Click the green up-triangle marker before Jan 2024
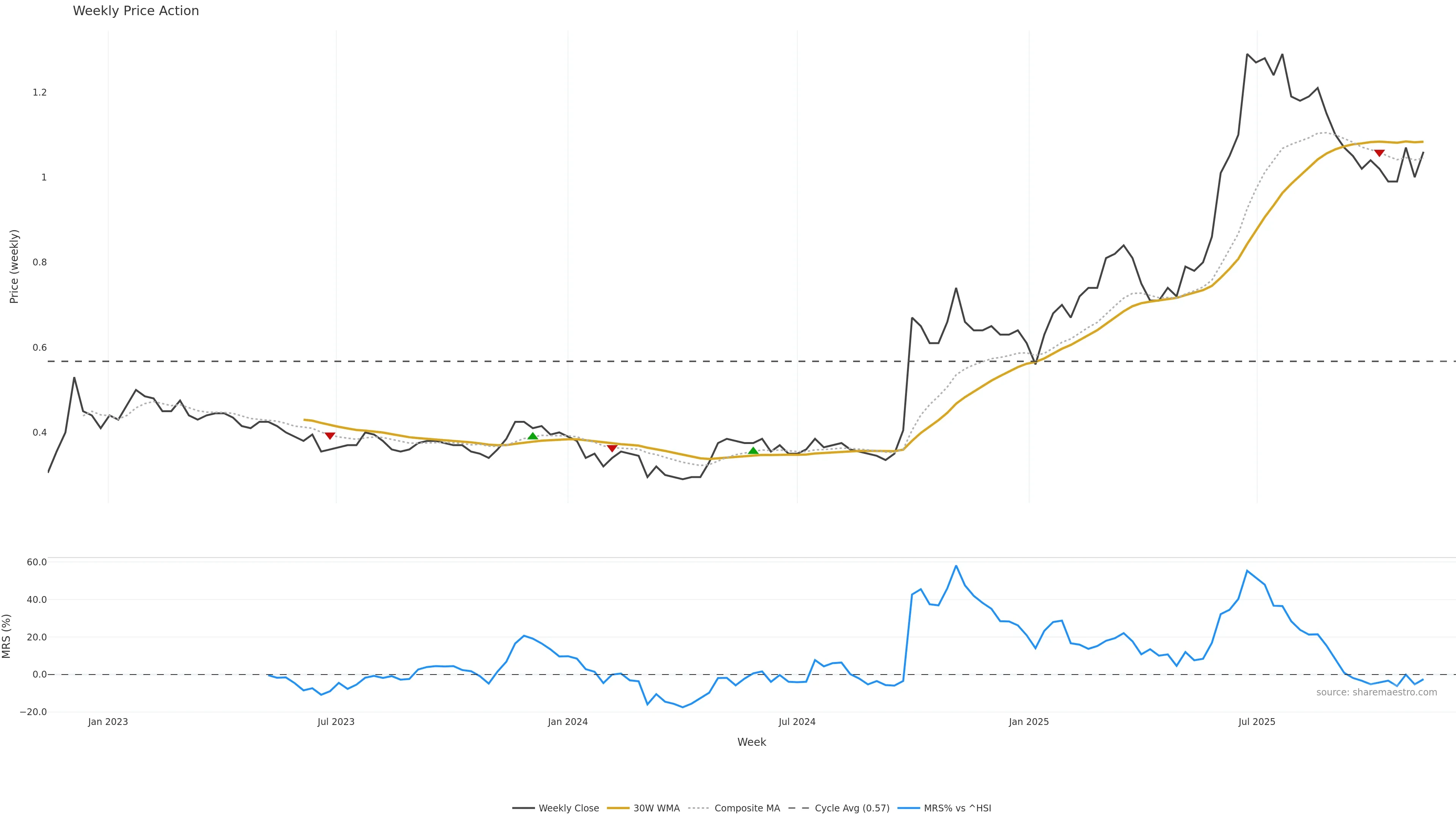The width and height of the screenshot is (1456, 819). click(x=532, y=436)
